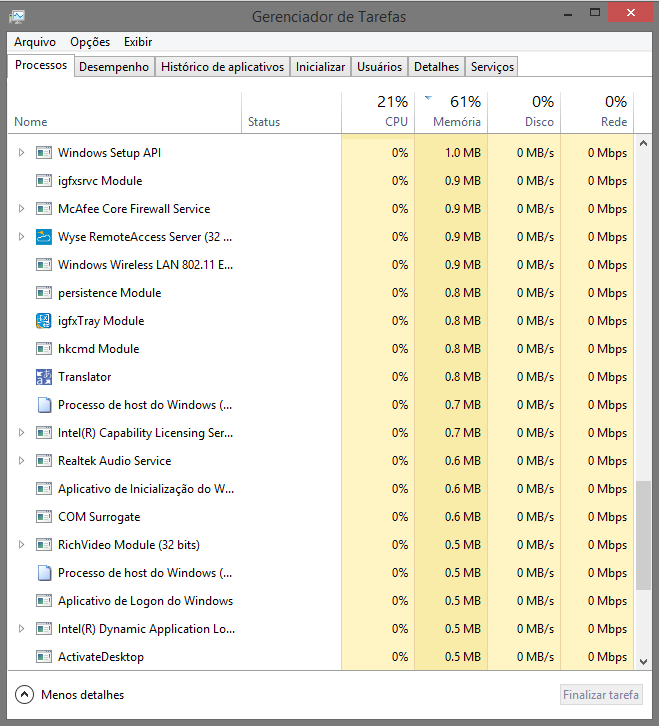The height and width of the screenshot is (726, 659).
Task: Select the persistence Module row name
Action: pyautogui.click(x=109, y=293)
